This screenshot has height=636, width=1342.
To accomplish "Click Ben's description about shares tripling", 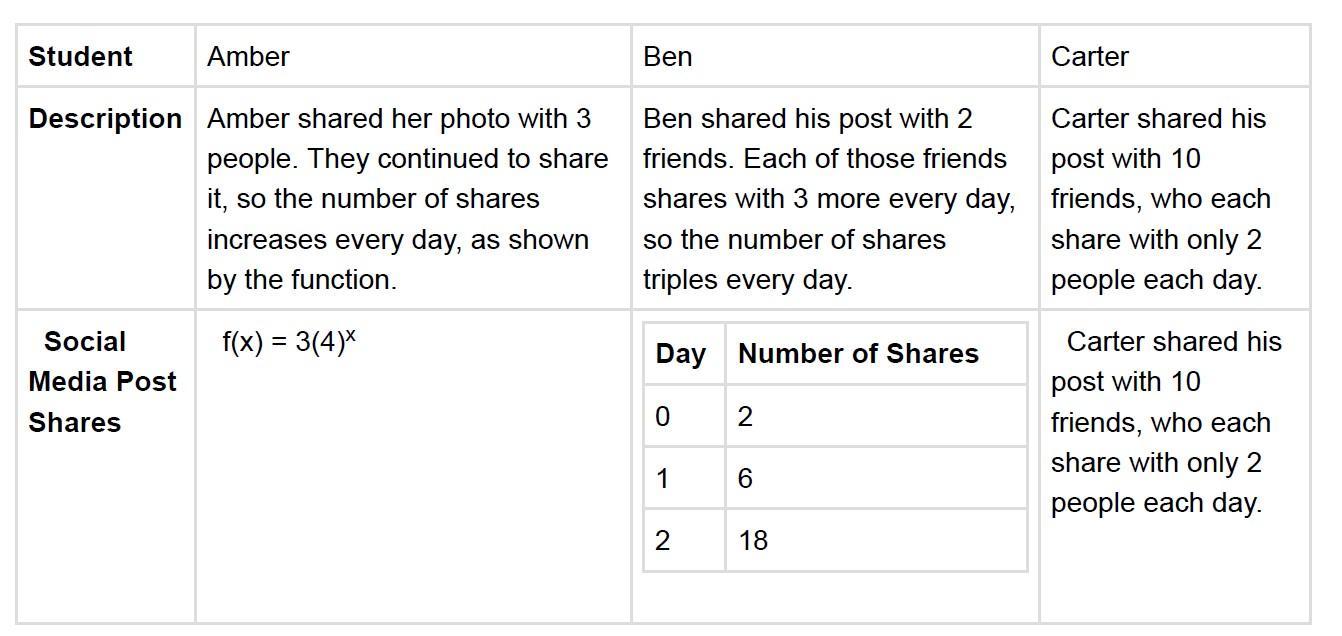I will point(829,199).
